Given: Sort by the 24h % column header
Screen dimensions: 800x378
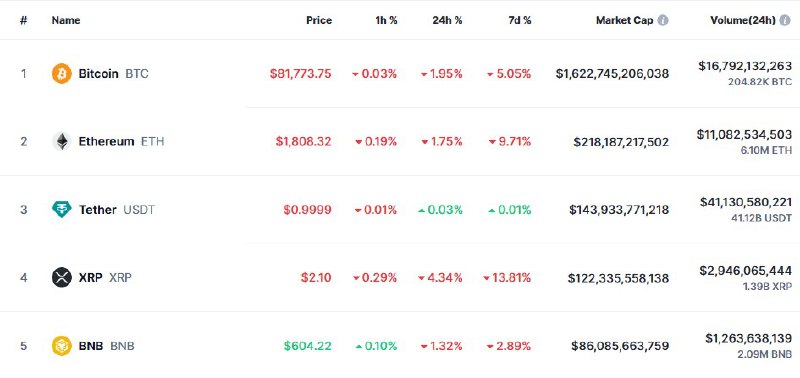Looking at the screenshot, I should [x=447, y=20].
